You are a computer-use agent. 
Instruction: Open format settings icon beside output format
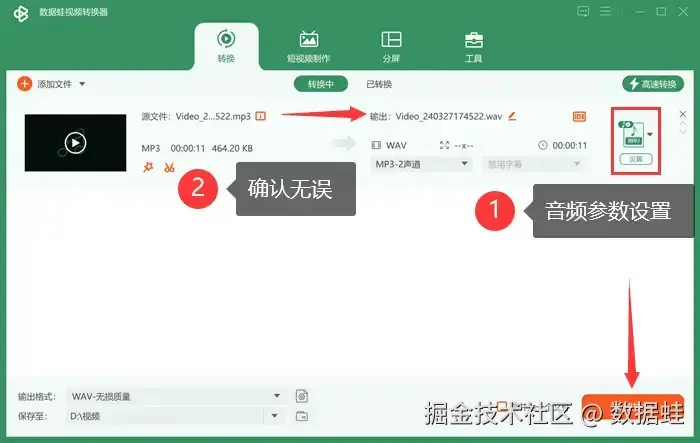pyautogui.click(x=302, y=396)
